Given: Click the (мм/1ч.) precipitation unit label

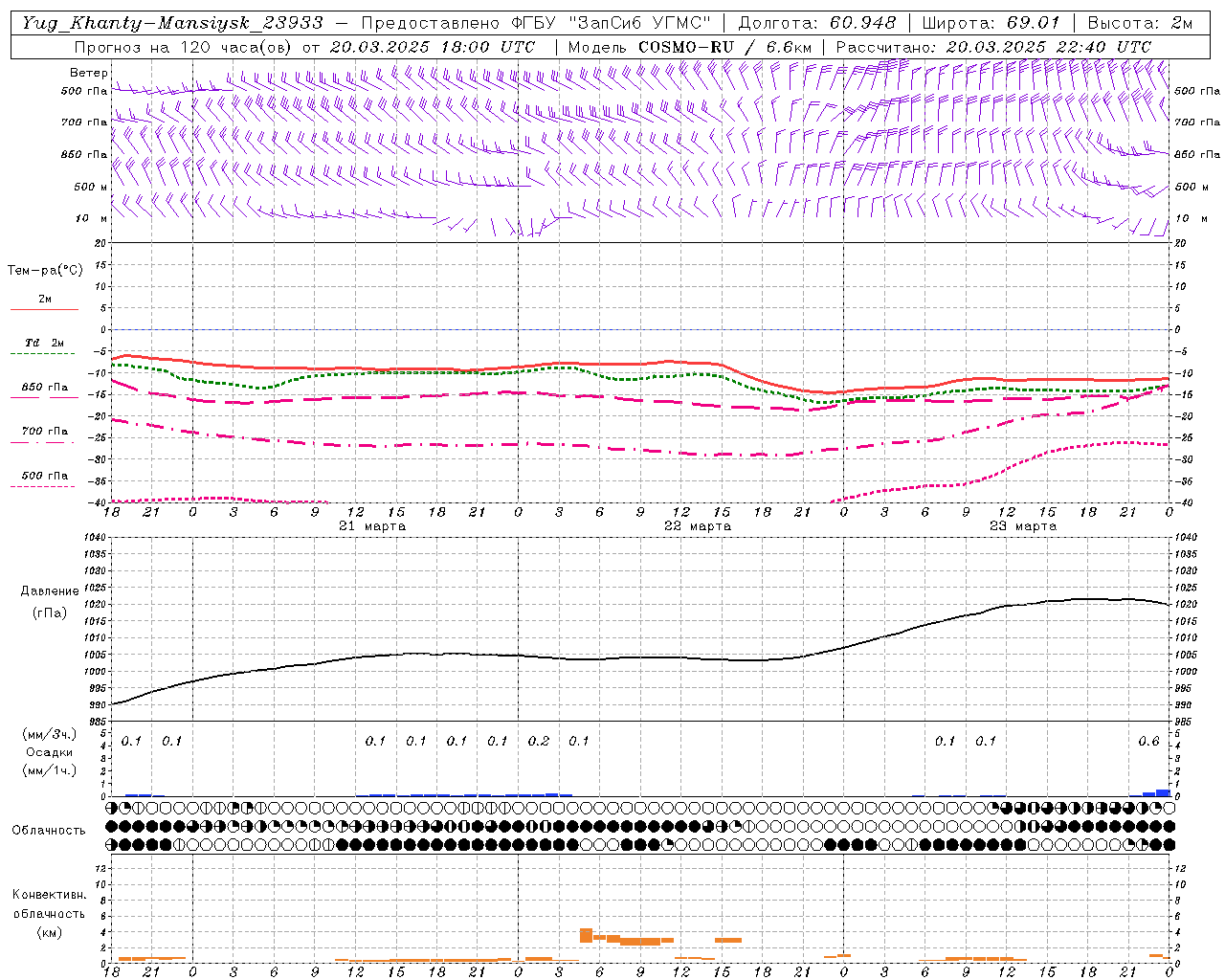Looking at the screenshot, I should tap(51, 770).
